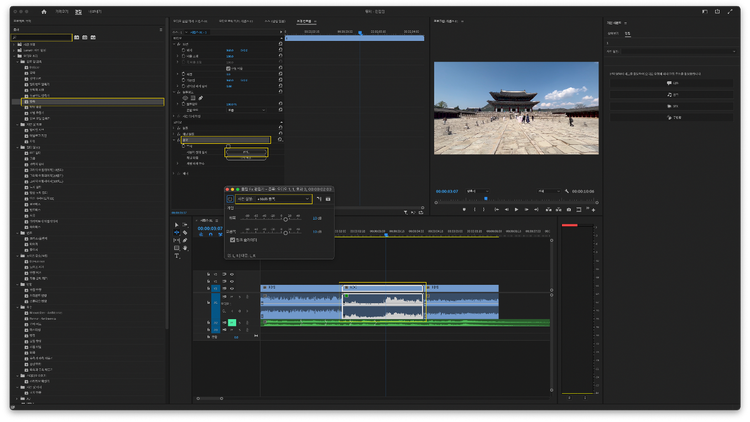Click the Effects panel search field
The width and height of the screenshot is (750, 422).
click(x=43, y=37)
